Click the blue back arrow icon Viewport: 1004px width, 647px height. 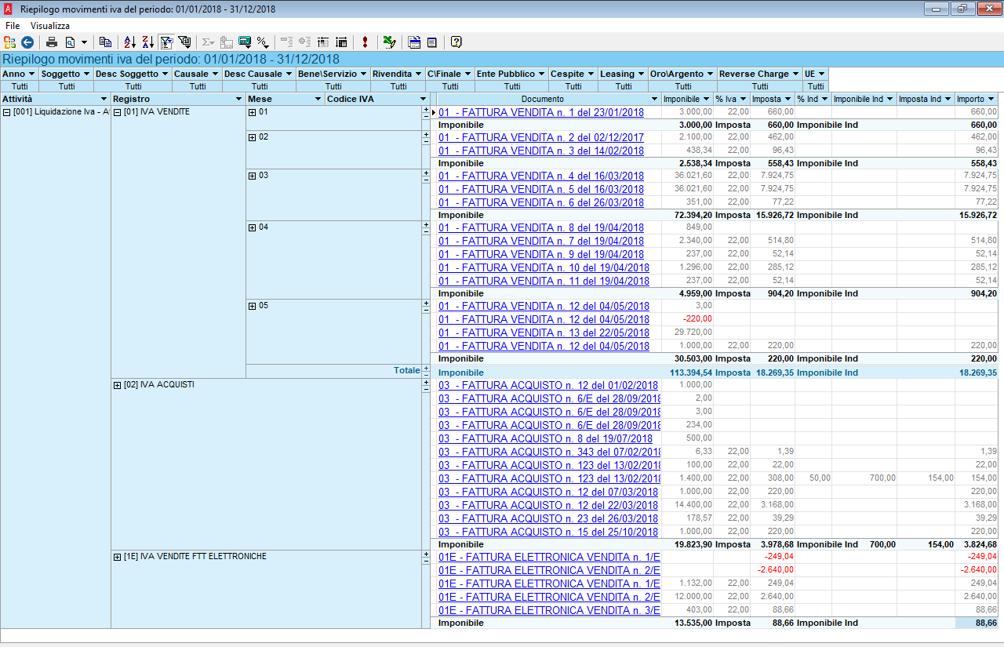[x=28, y=42]
